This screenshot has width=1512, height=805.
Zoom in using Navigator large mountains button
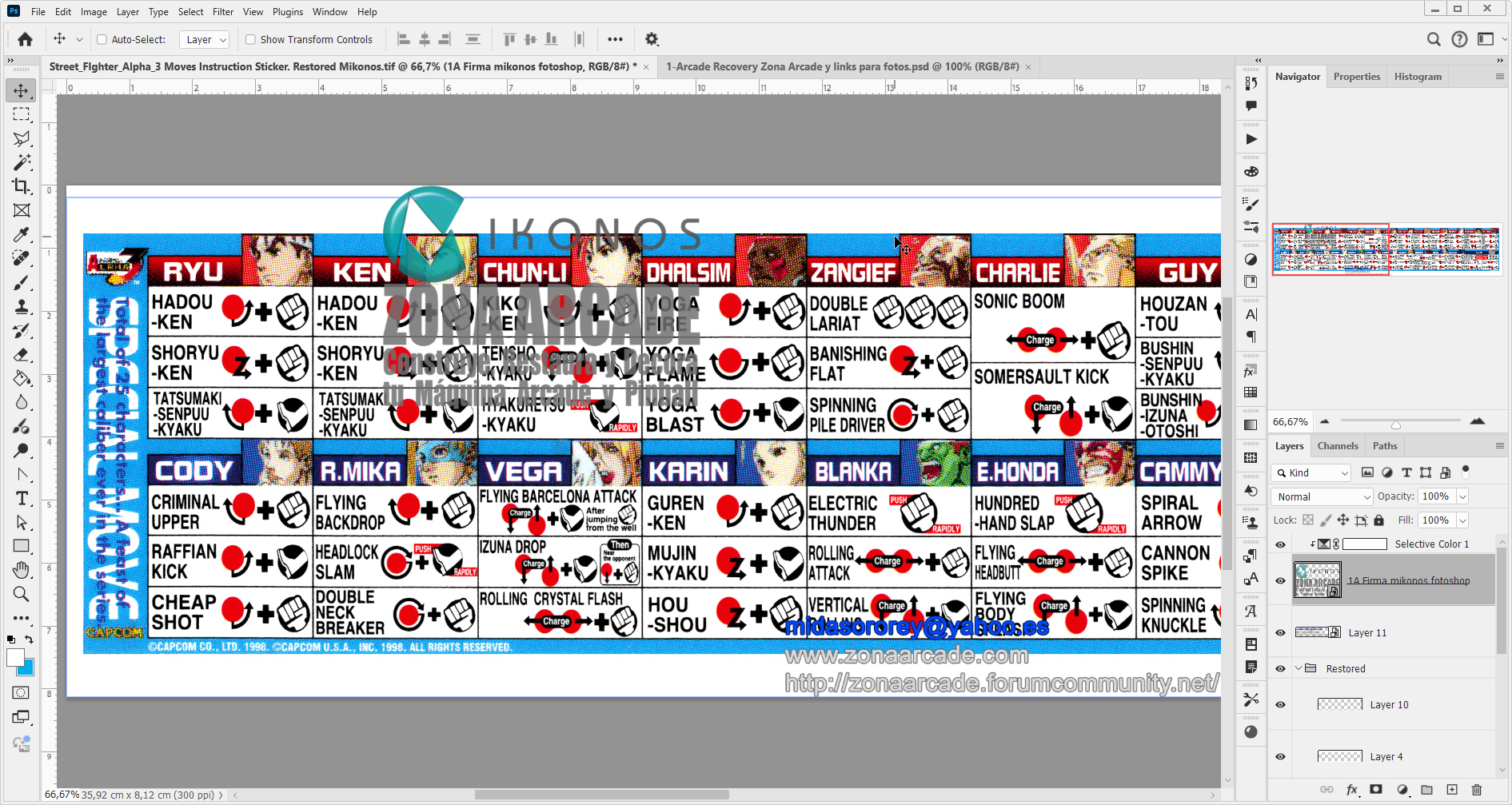pos(1478,420)
